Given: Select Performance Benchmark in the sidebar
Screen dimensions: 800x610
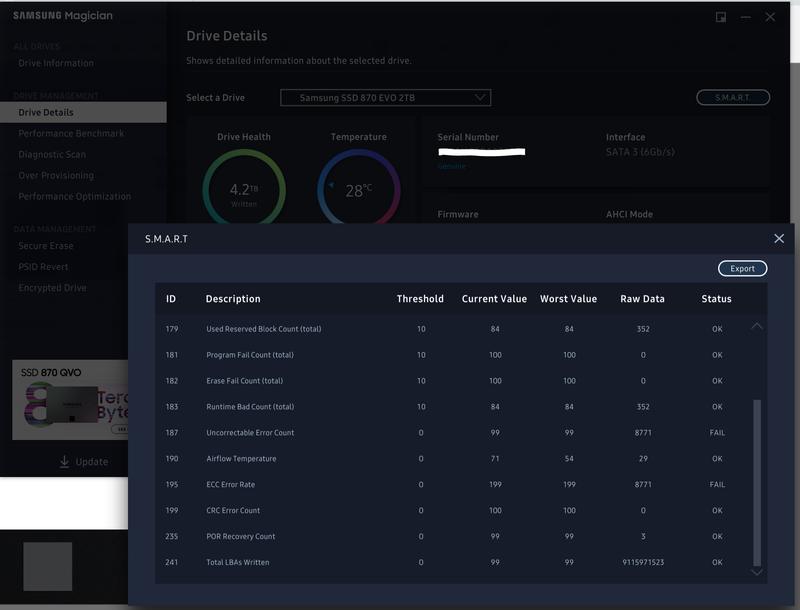Looking at the screenshot, I should coord(71,133).
